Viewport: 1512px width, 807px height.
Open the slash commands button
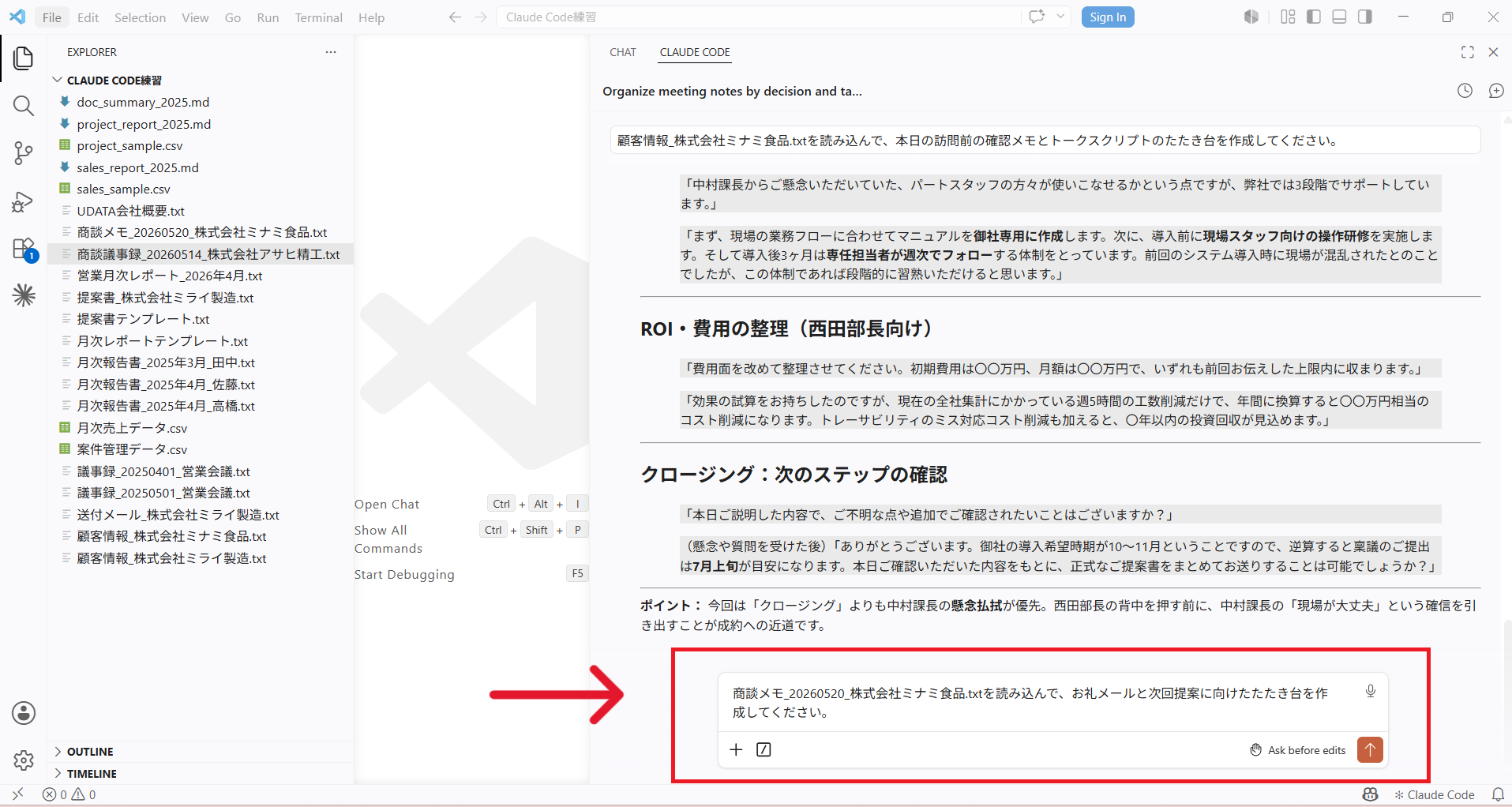764,749
